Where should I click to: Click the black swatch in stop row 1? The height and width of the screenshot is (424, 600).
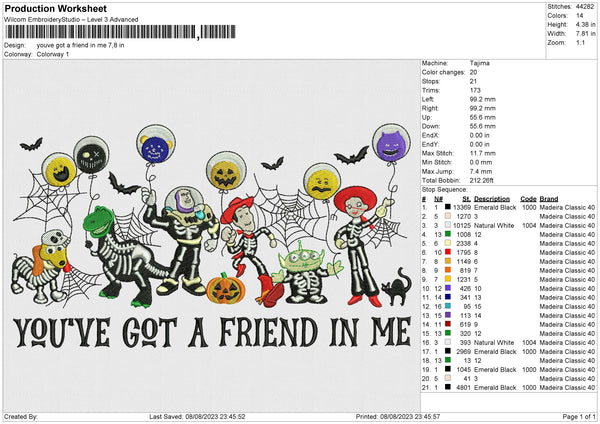(447, 207)
